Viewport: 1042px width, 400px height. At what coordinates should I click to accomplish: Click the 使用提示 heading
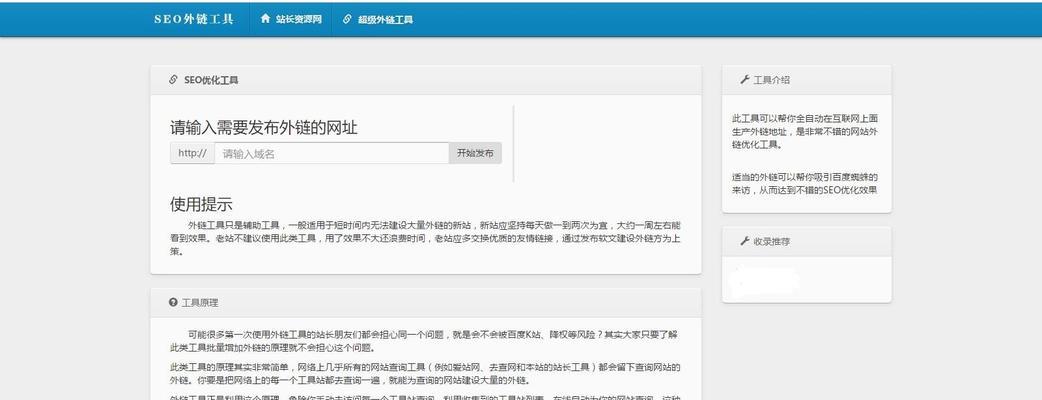click(x=201, y=204)
